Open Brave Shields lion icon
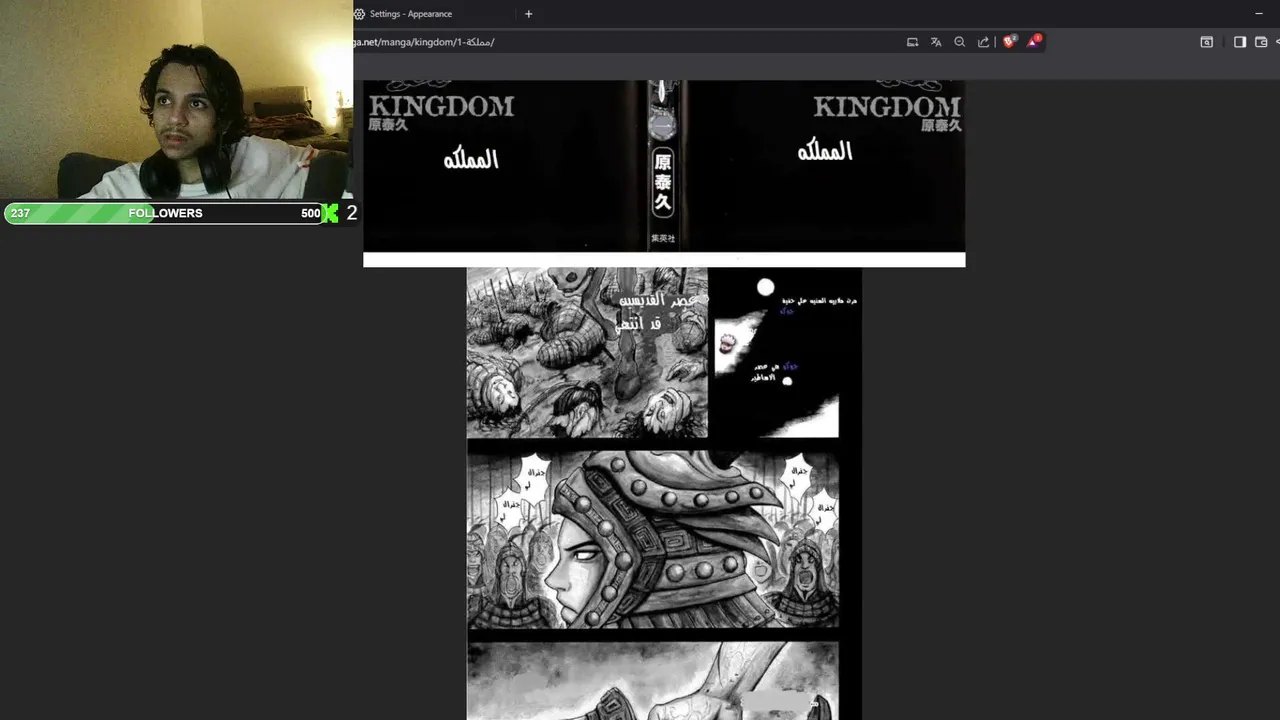1280x720 pixels. (x=1009, y=41)
